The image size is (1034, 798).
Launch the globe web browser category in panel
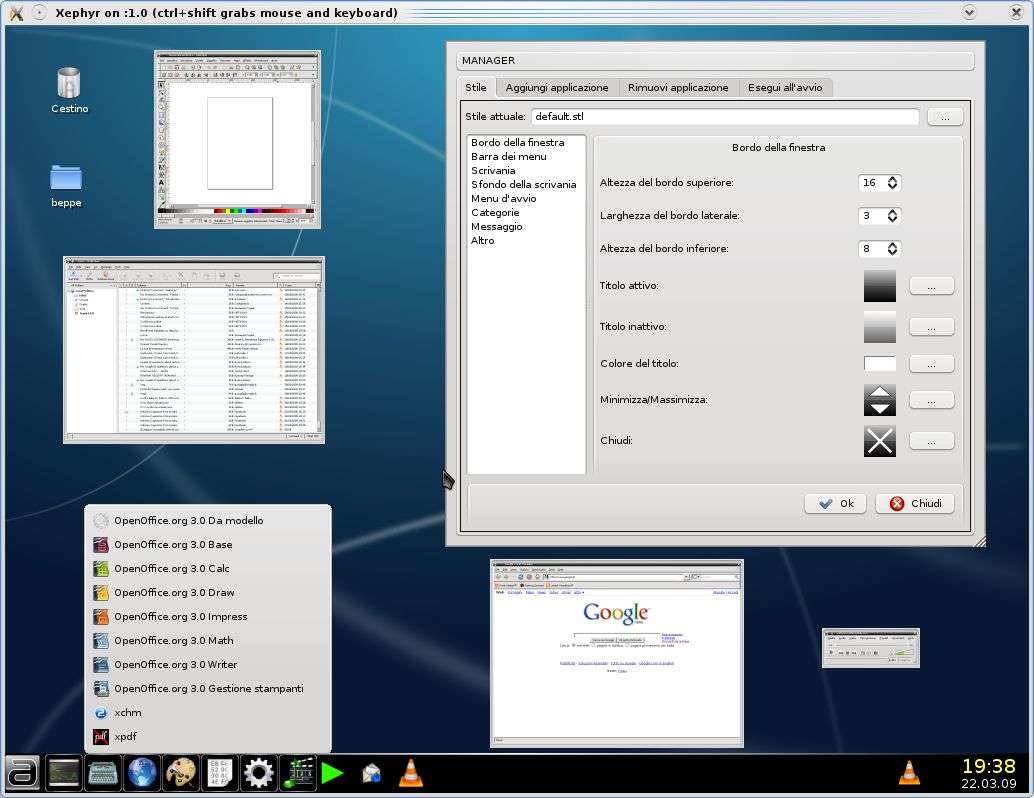point(142,772)
